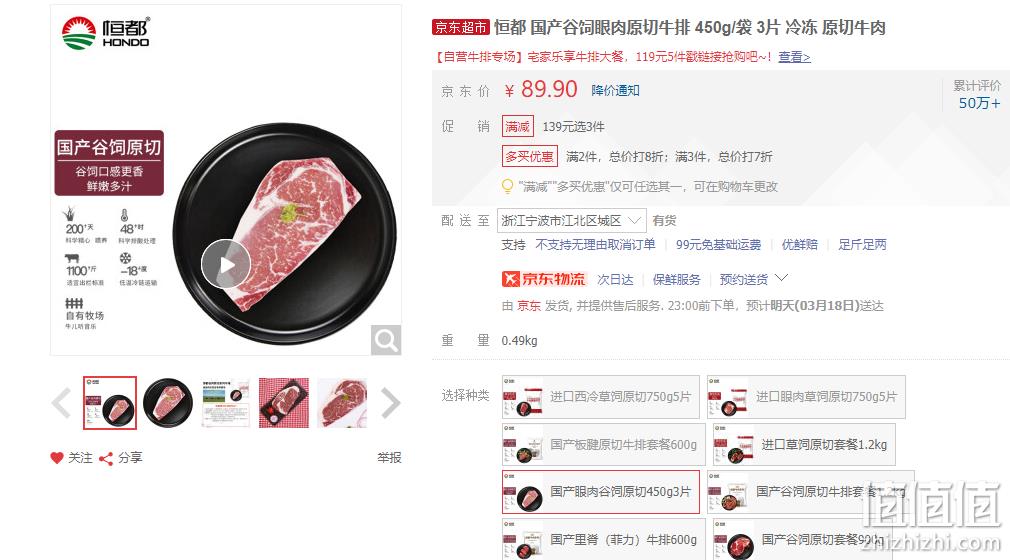The width and height of the screenshot is (1010, 560).
Task: Select the second plate steak thumbnail
Action: coord(168,403)
